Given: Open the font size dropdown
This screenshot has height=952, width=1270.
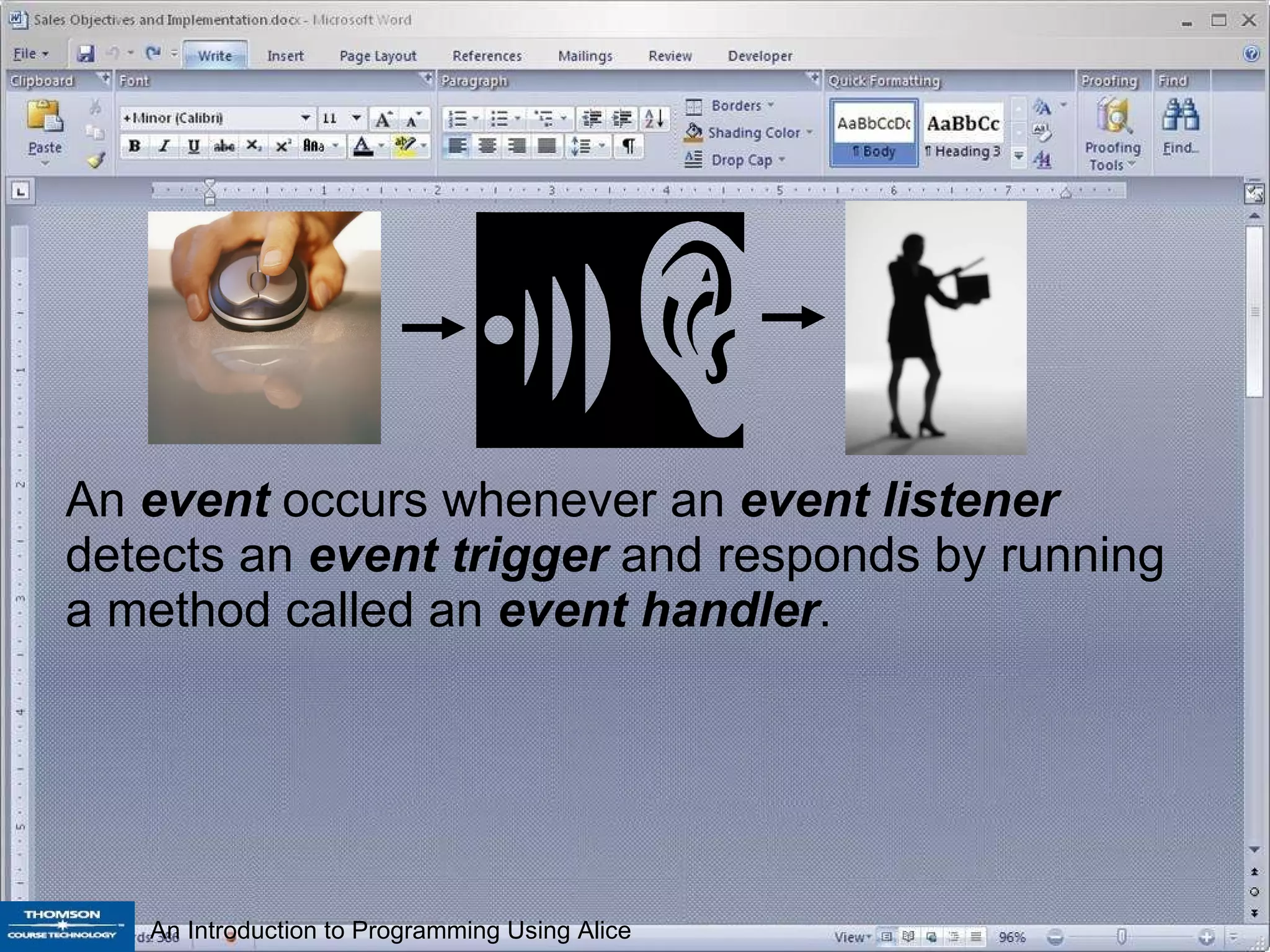Looking at the screenshot, I should coord(356,118).
